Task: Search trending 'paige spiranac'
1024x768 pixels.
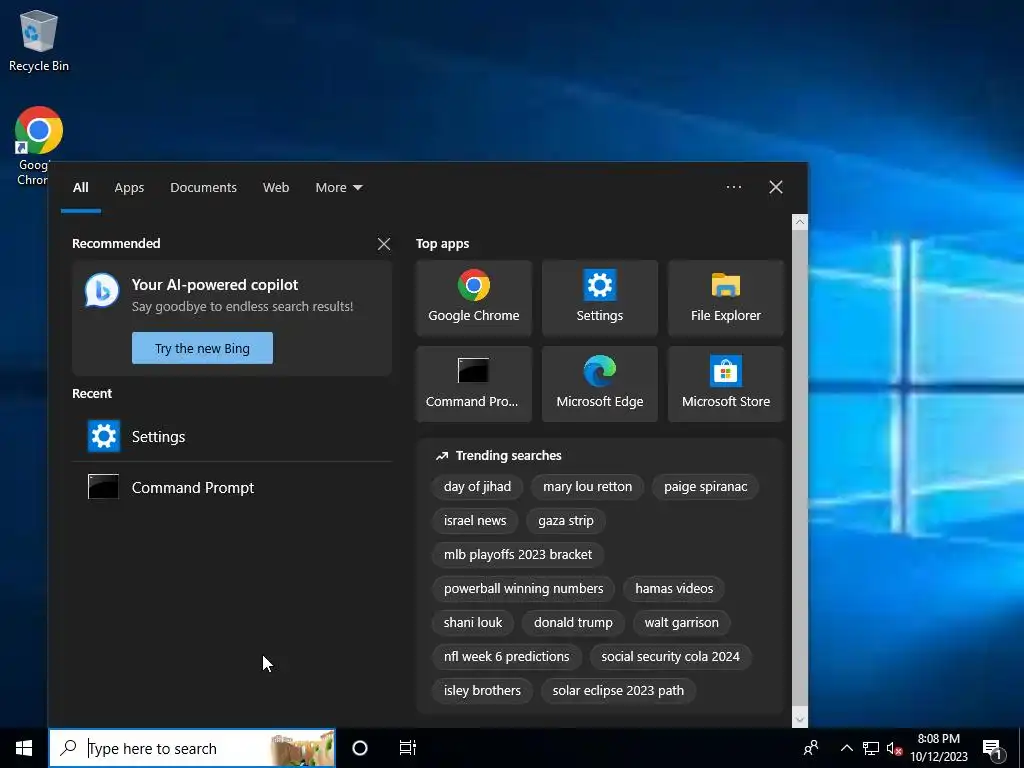Action: tap(705, 487)
